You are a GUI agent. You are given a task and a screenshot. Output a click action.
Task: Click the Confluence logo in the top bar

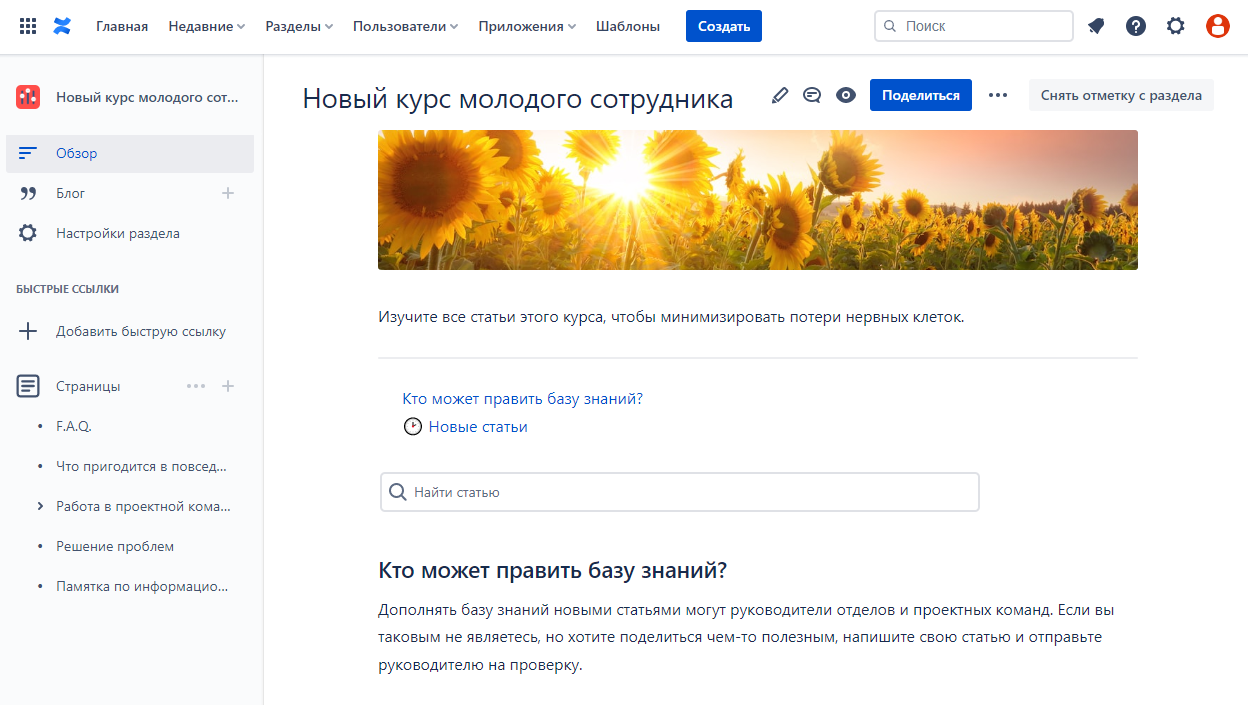(62, 26)
